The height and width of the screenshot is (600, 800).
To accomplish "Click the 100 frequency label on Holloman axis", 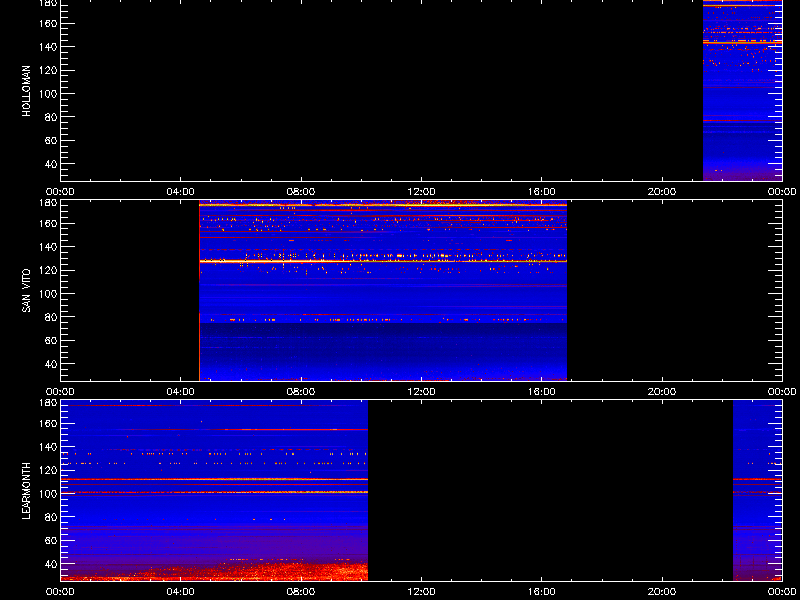I will [x=49, y=93].
